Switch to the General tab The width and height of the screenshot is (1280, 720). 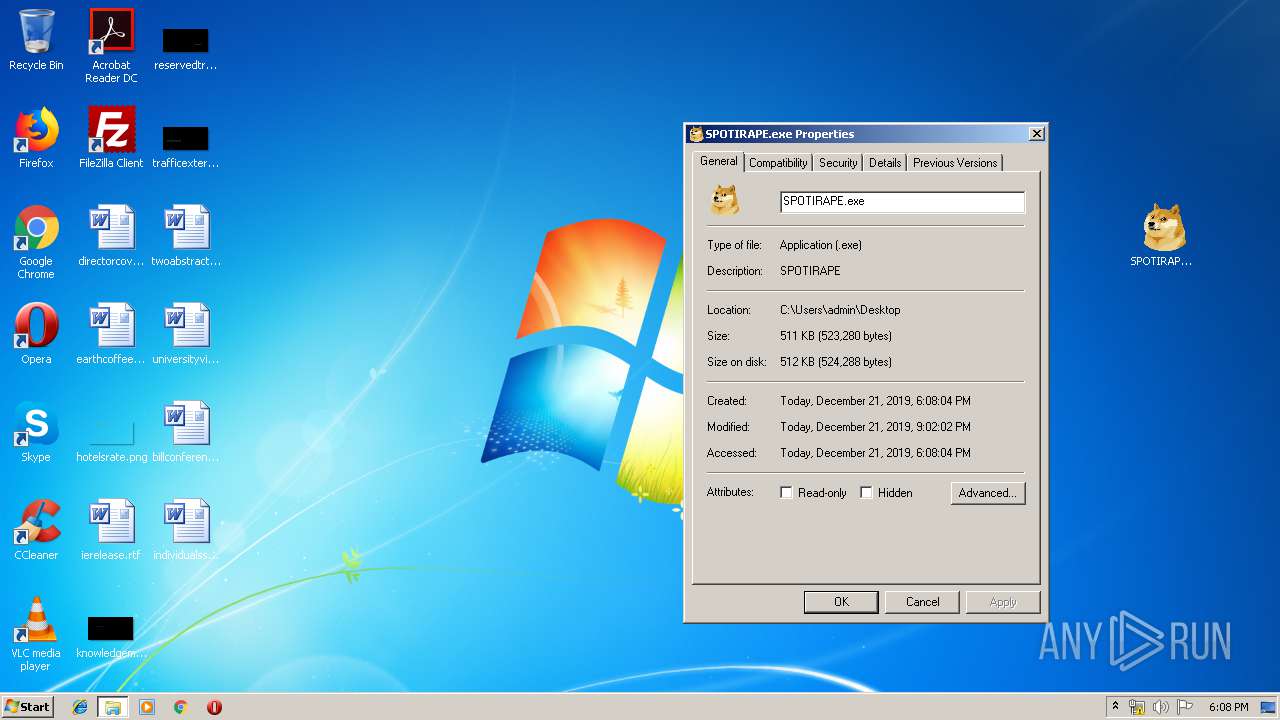(718, 161)
